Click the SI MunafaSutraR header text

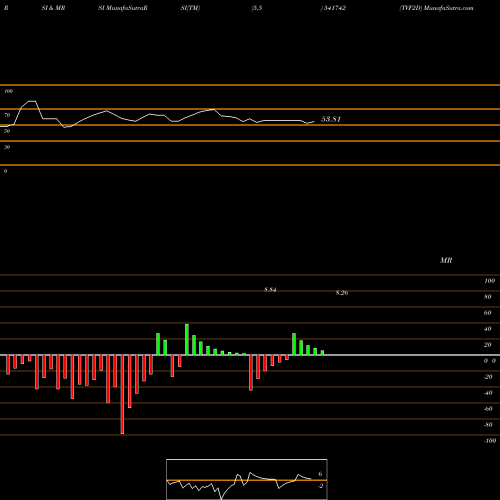pyautogui.click(x=123, y=8)
